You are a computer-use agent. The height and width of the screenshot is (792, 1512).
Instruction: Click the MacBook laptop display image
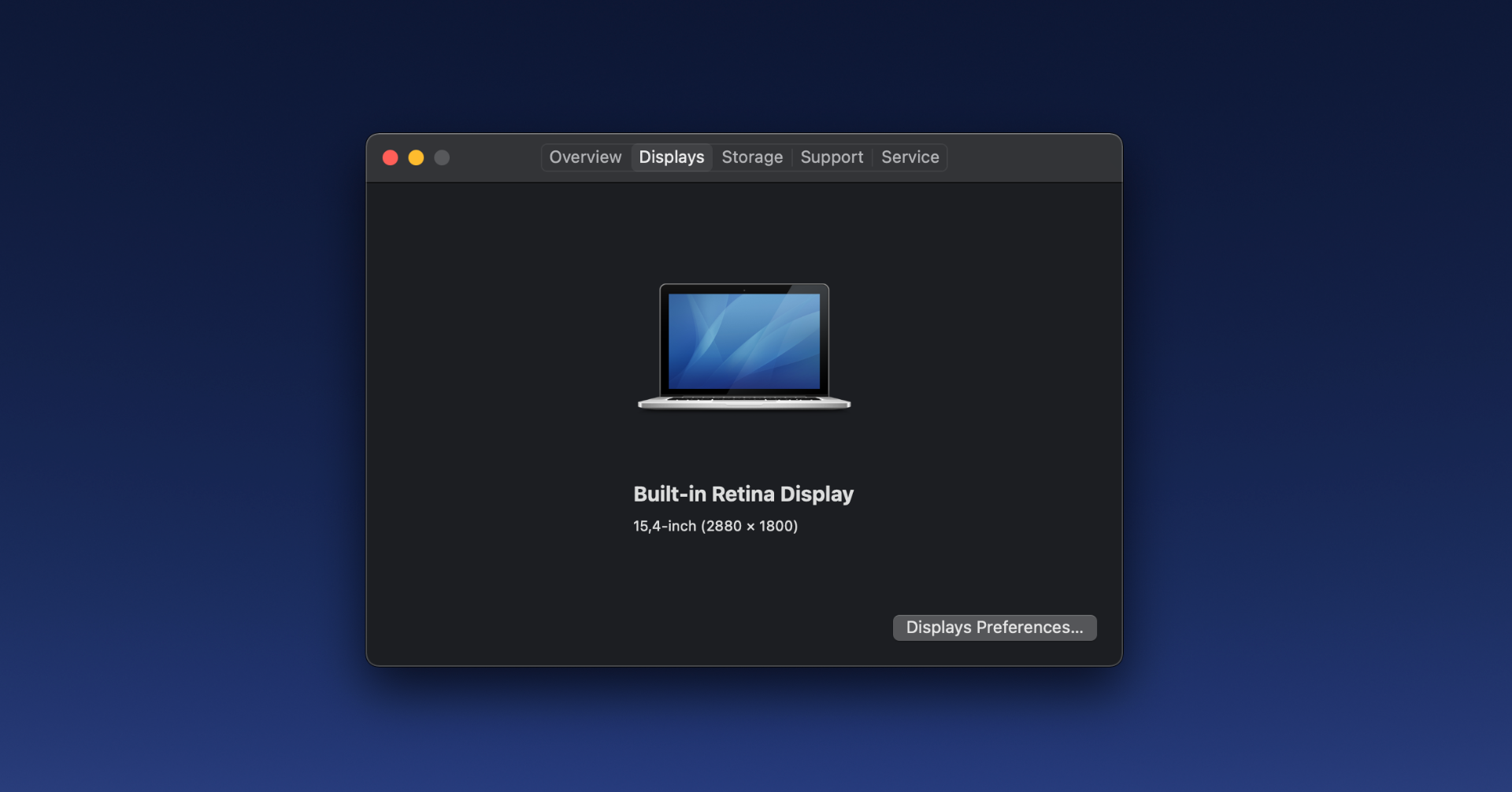point(744,346)
